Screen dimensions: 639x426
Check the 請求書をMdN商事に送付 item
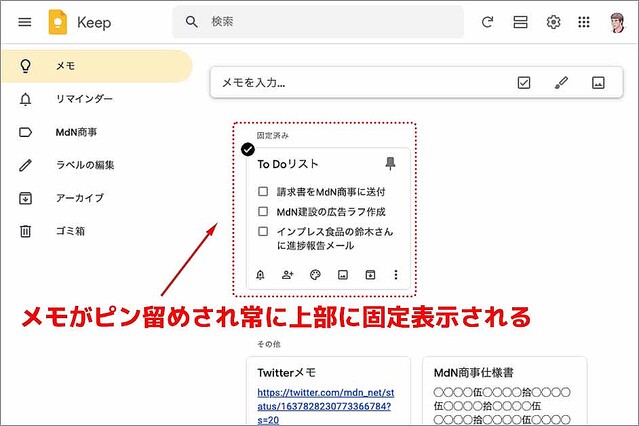[x=263, y=191]
